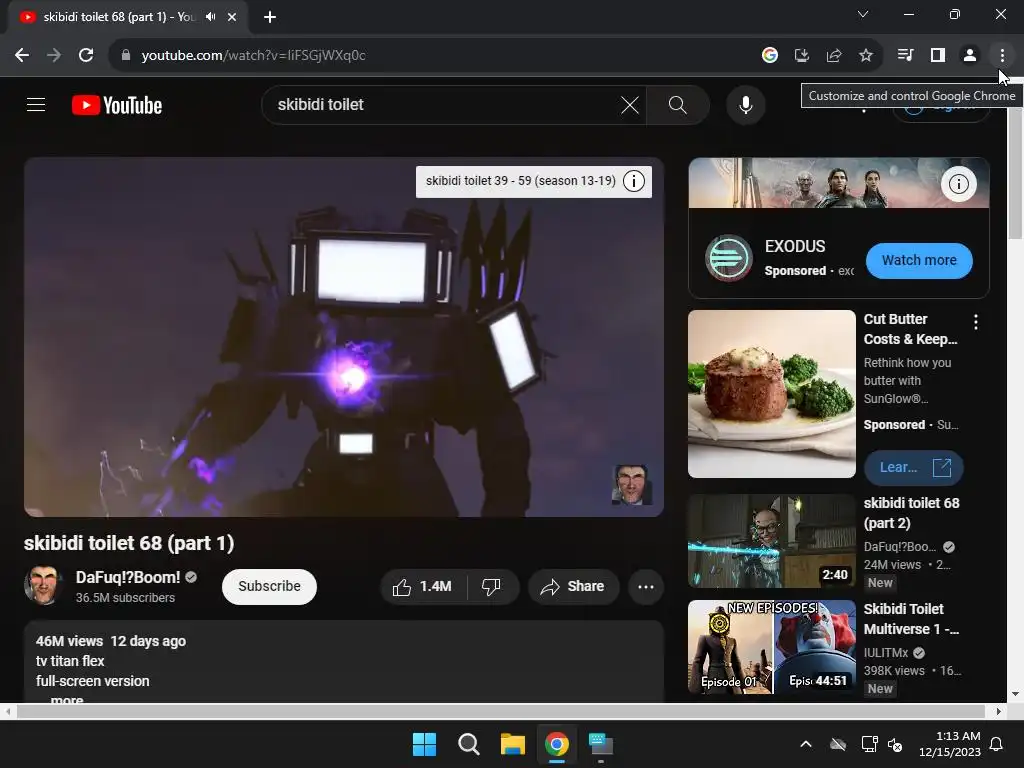Open File Explorer from taskbar
1024x768 pixels.
pos(513,744)
